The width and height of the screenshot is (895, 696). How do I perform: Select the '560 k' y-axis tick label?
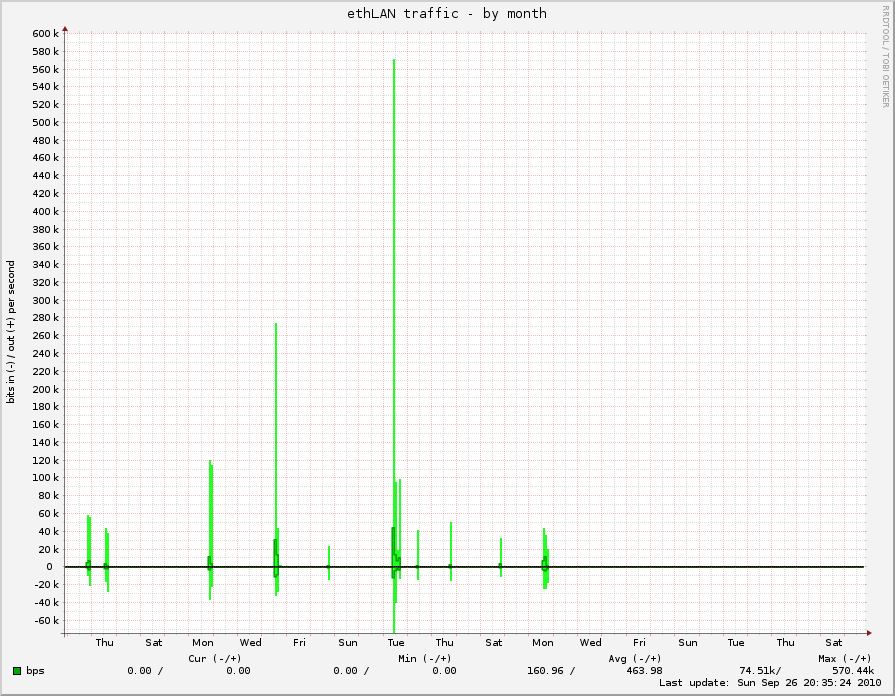[46, 70]
